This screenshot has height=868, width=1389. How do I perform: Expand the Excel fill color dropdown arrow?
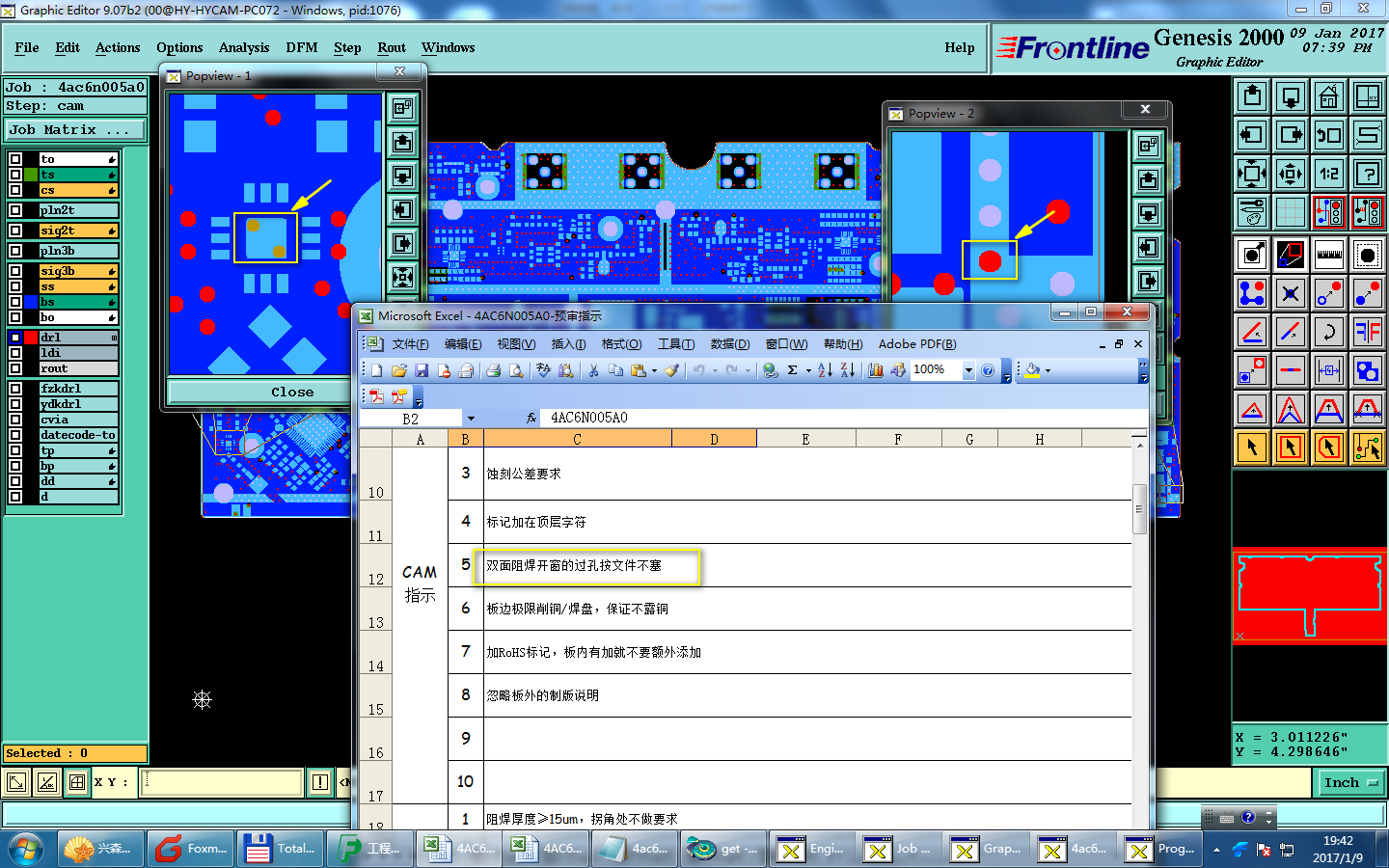[x=1048, y=370]
